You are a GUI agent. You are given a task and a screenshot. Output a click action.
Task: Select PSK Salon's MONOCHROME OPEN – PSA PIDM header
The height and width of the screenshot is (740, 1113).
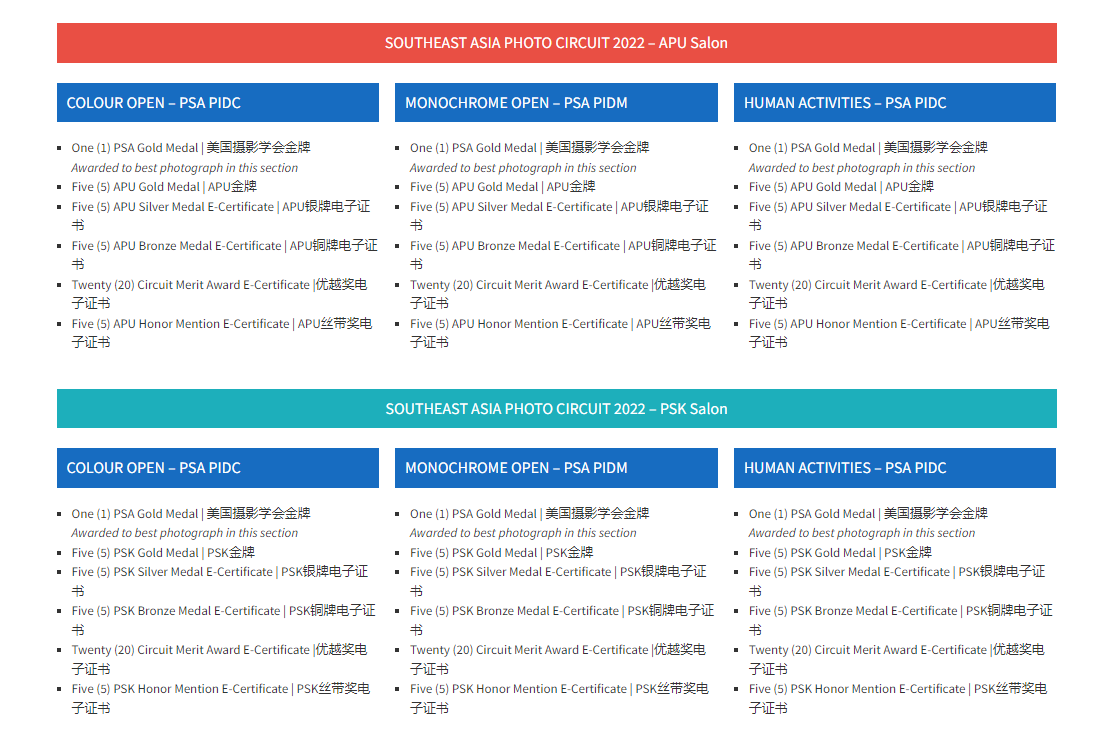point(556,468)
